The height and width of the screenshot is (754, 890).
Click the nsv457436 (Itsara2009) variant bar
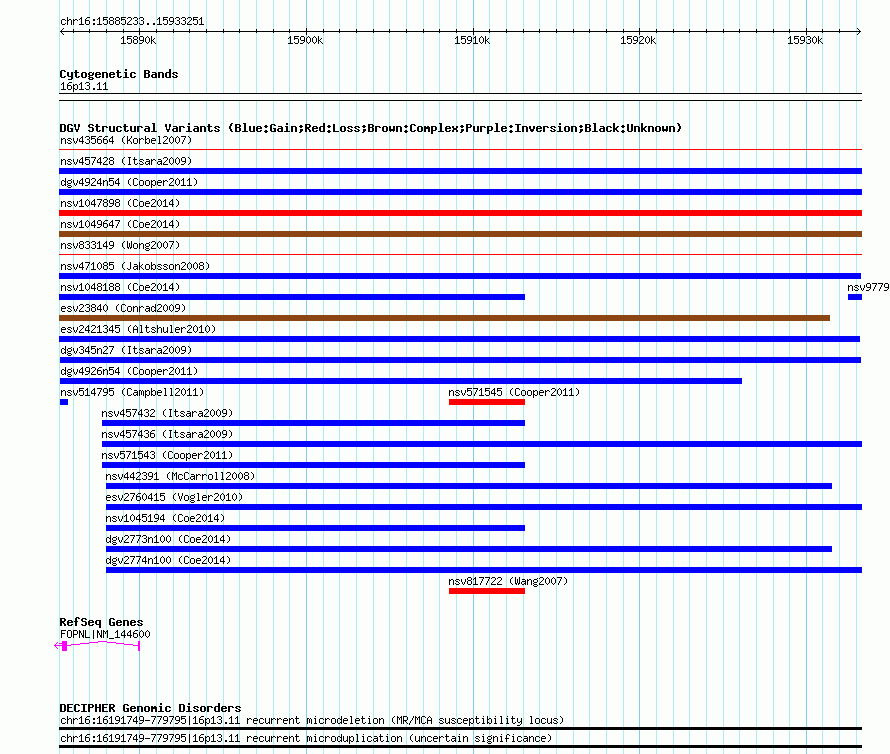click(x=482, y=444)
